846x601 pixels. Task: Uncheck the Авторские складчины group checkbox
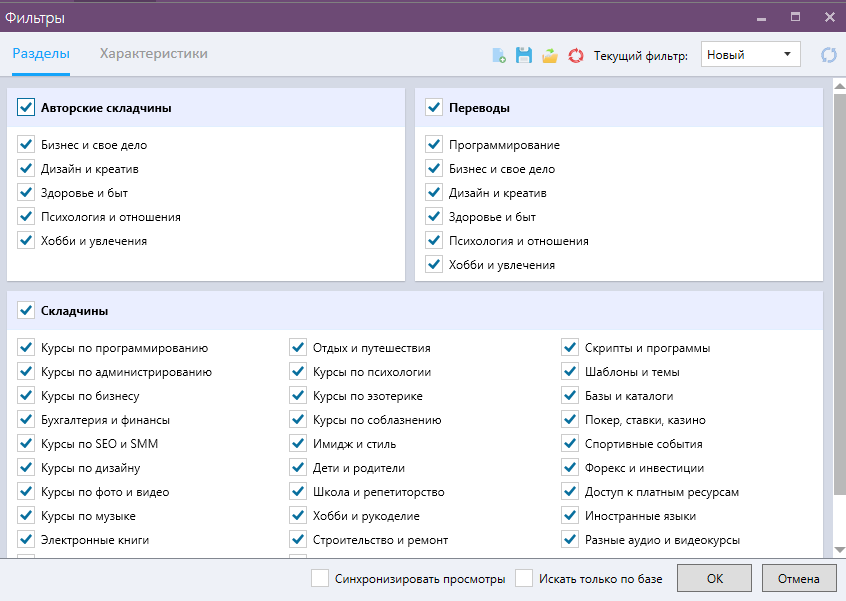[26, 108]
